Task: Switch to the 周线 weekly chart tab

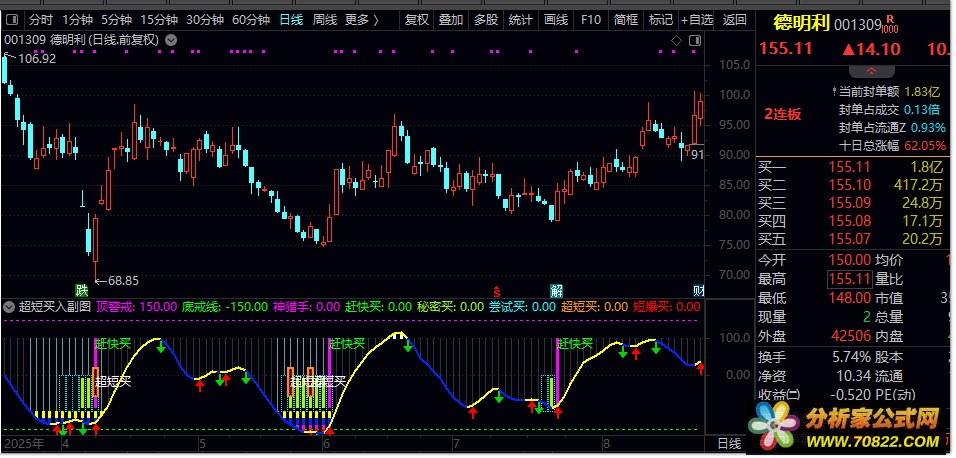Action: click(x=324, y=19)
